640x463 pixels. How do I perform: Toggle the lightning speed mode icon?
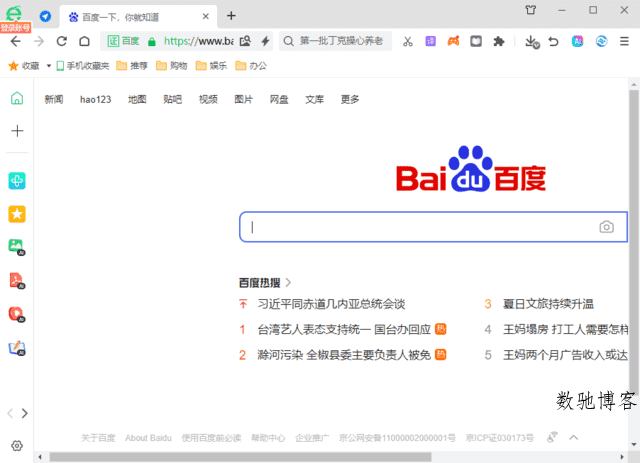265,41
